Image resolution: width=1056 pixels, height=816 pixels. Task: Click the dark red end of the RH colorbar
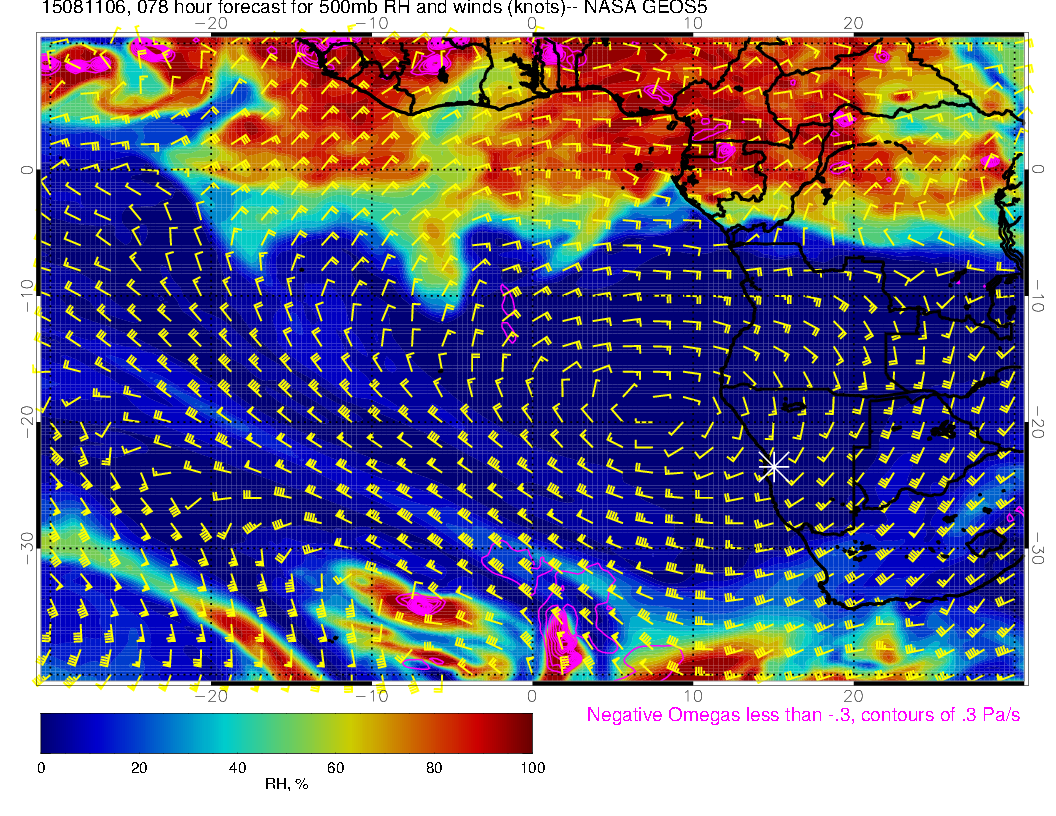point(524,732)
